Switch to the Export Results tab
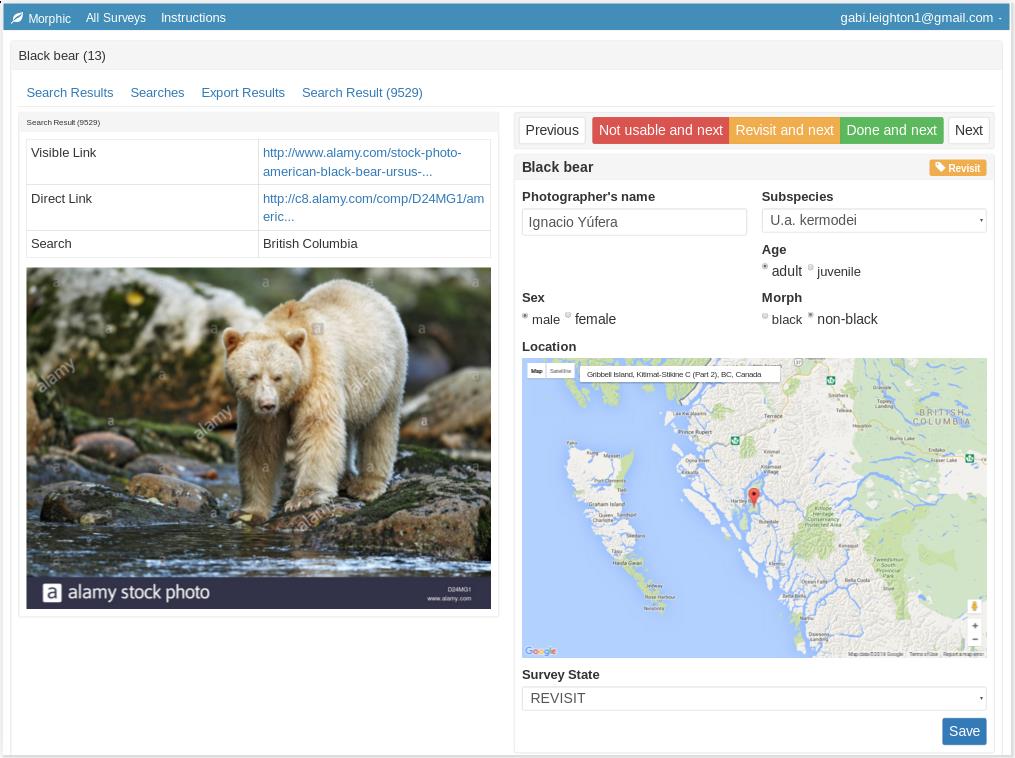Viewport: 1015px width, 758px height. 243,93
